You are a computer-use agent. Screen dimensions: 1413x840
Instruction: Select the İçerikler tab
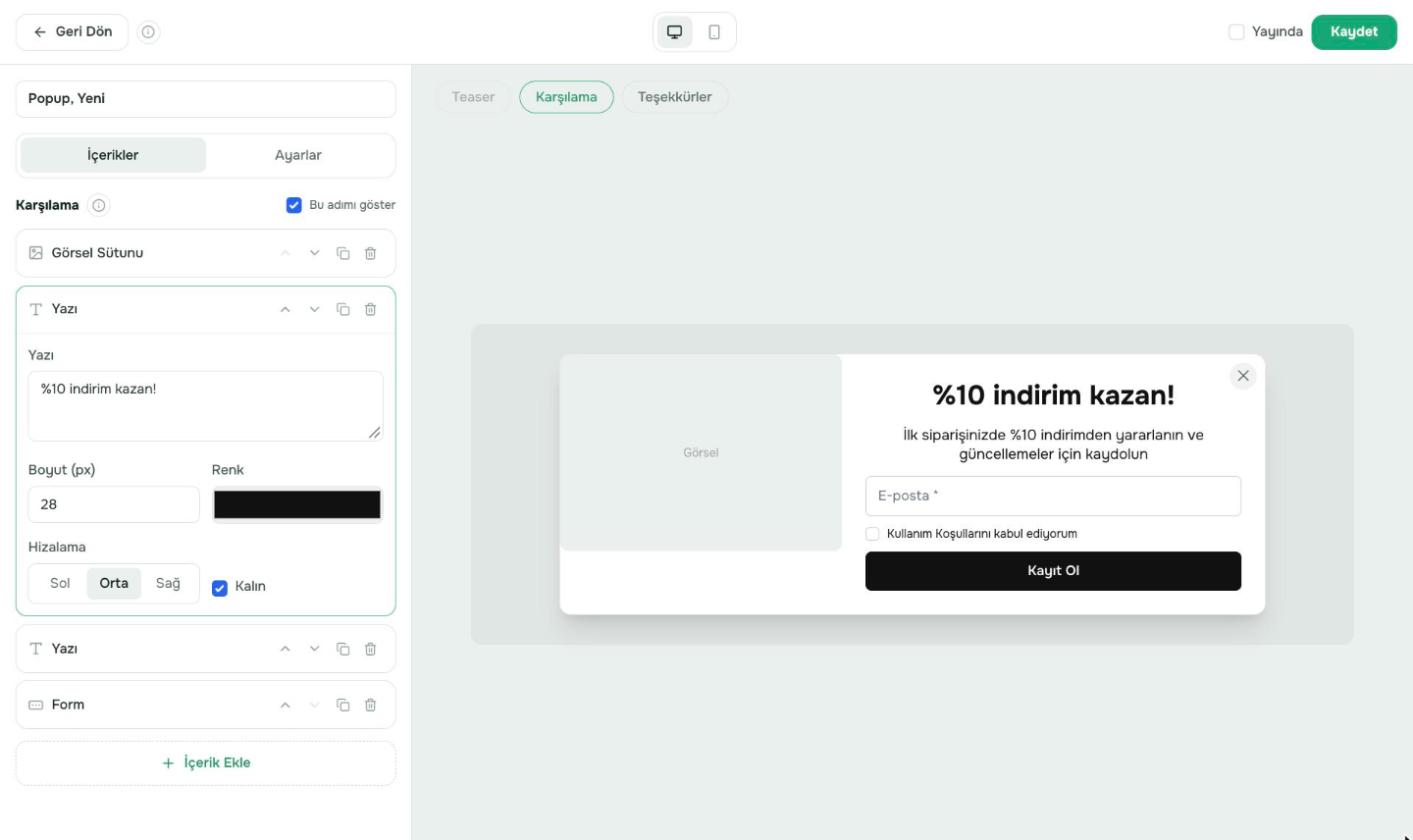point(113,155)
